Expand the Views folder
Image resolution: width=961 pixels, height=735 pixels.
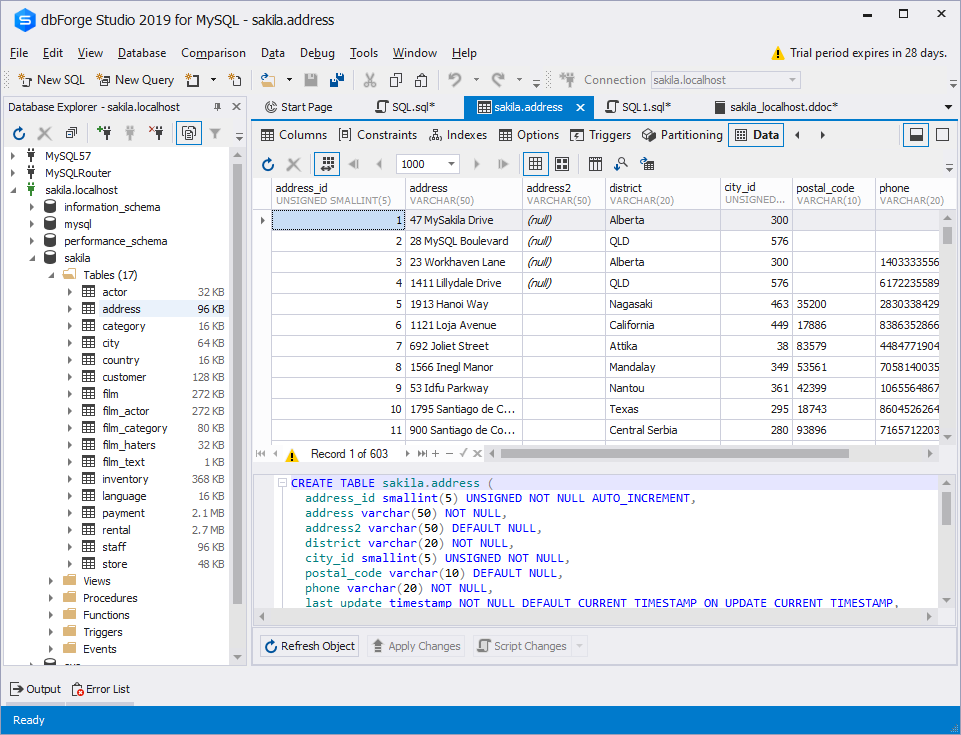(51, 581)
